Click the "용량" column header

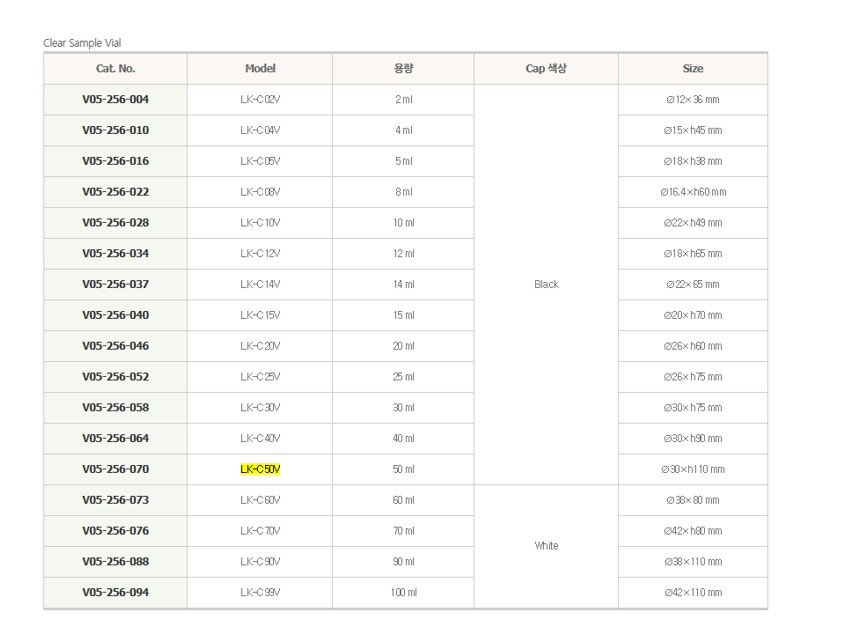click(403, 69)
